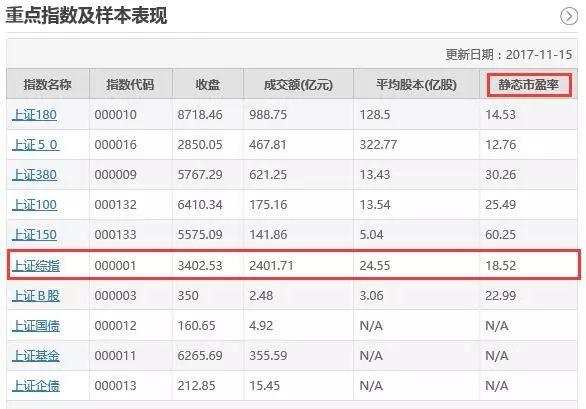Click average share capital 322.77
Screen dimensions: 586x409
pos(378,145)
